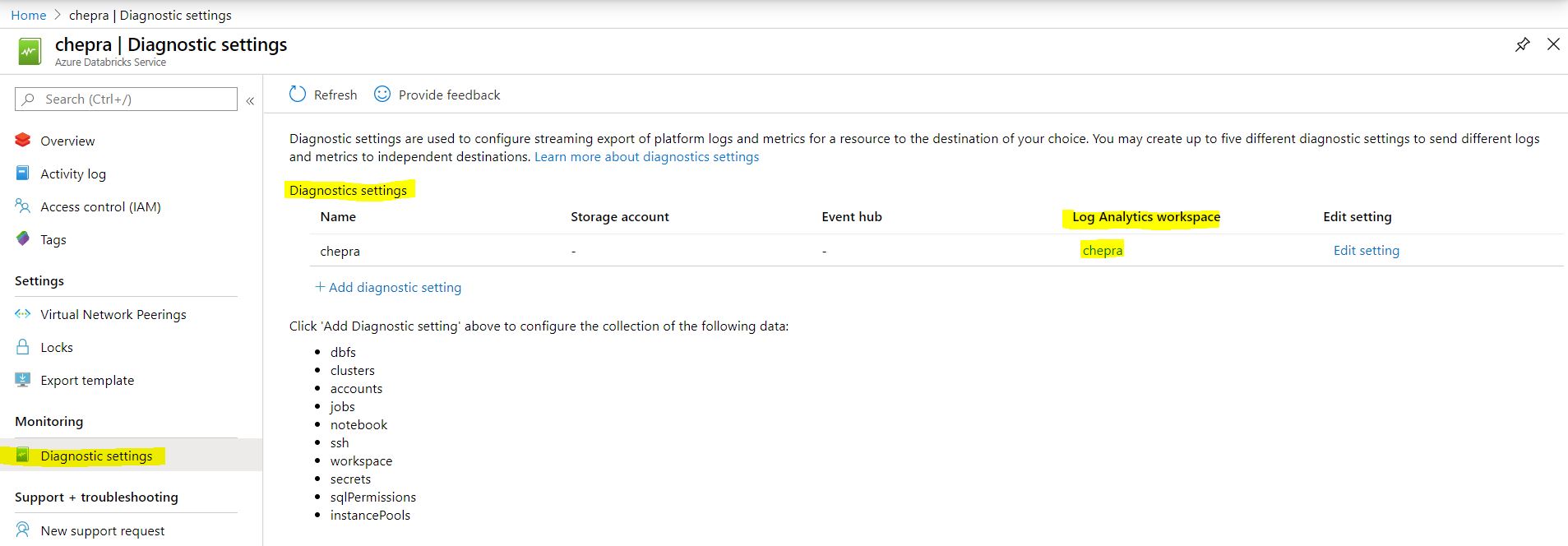Click the Virtual Network Peerings icon
The height and width of the screenshot is (546, 1568).
click(x=23, y=314)
